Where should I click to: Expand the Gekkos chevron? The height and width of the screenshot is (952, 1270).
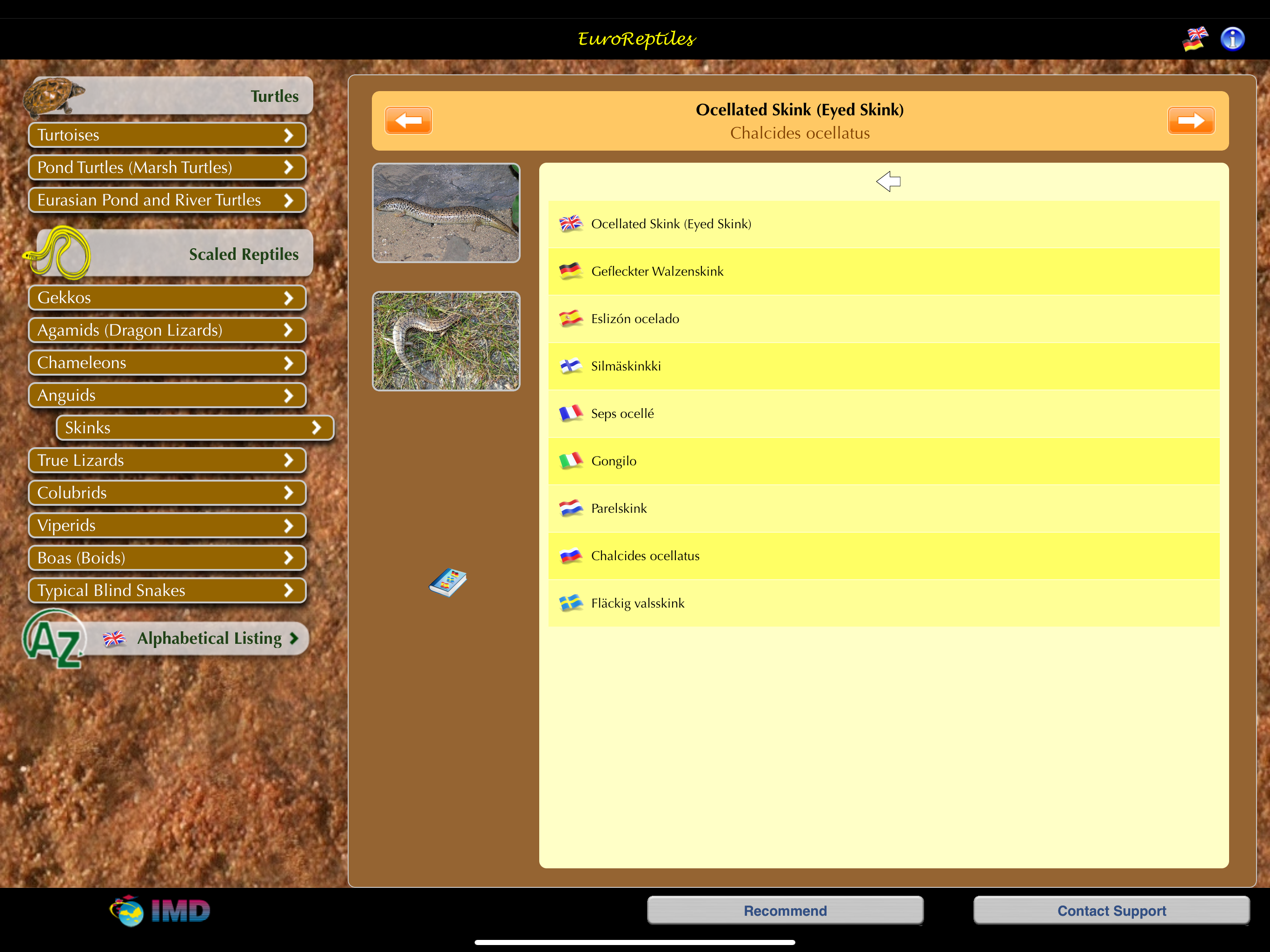point(289,297)
